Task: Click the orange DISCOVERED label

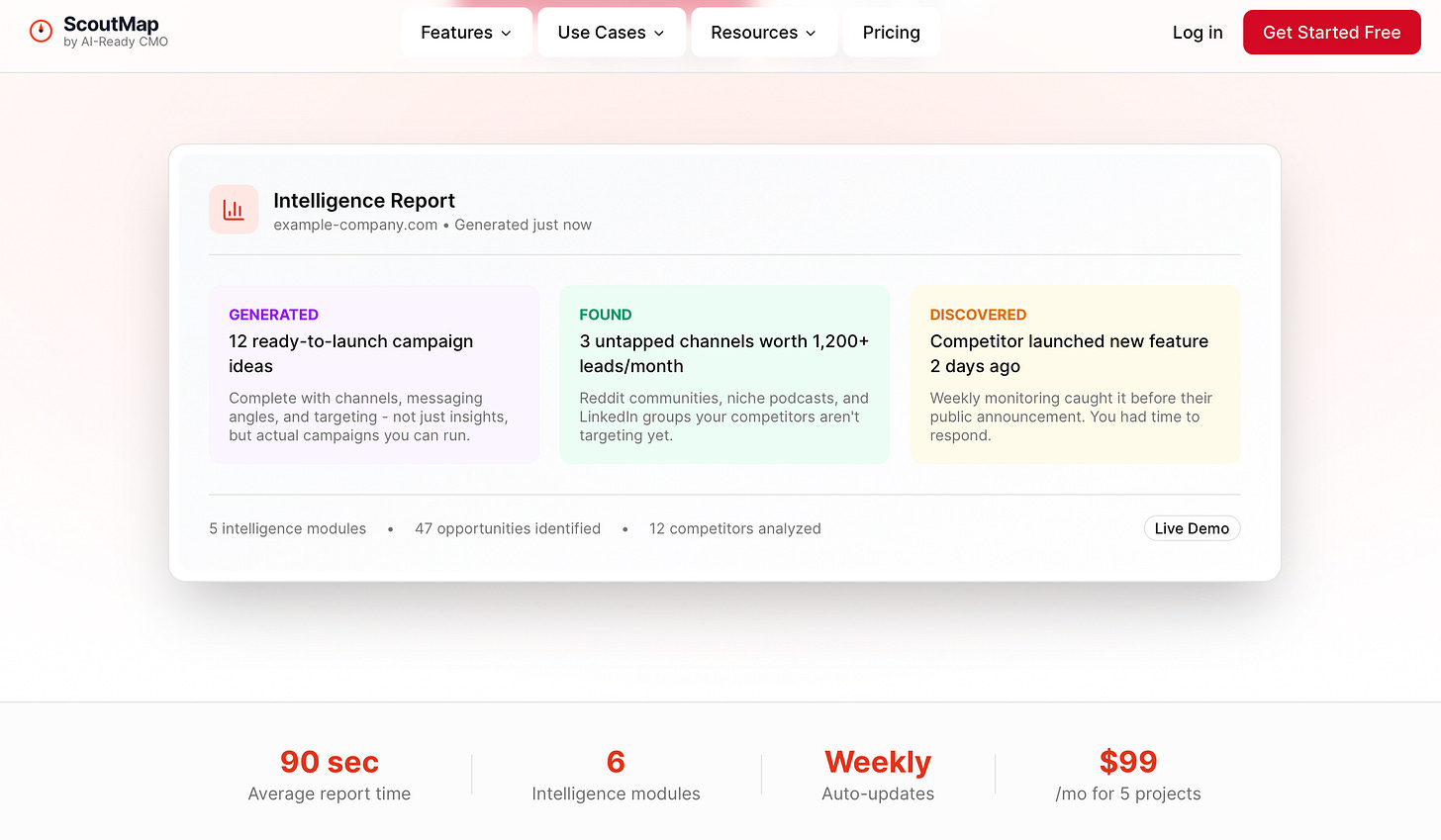Action: pos(978,315)
